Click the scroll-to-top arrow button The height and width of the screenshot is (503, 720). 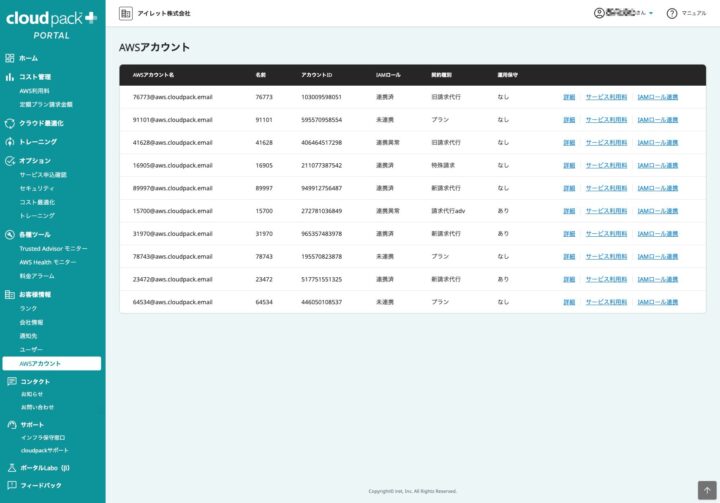click(707, 490)
